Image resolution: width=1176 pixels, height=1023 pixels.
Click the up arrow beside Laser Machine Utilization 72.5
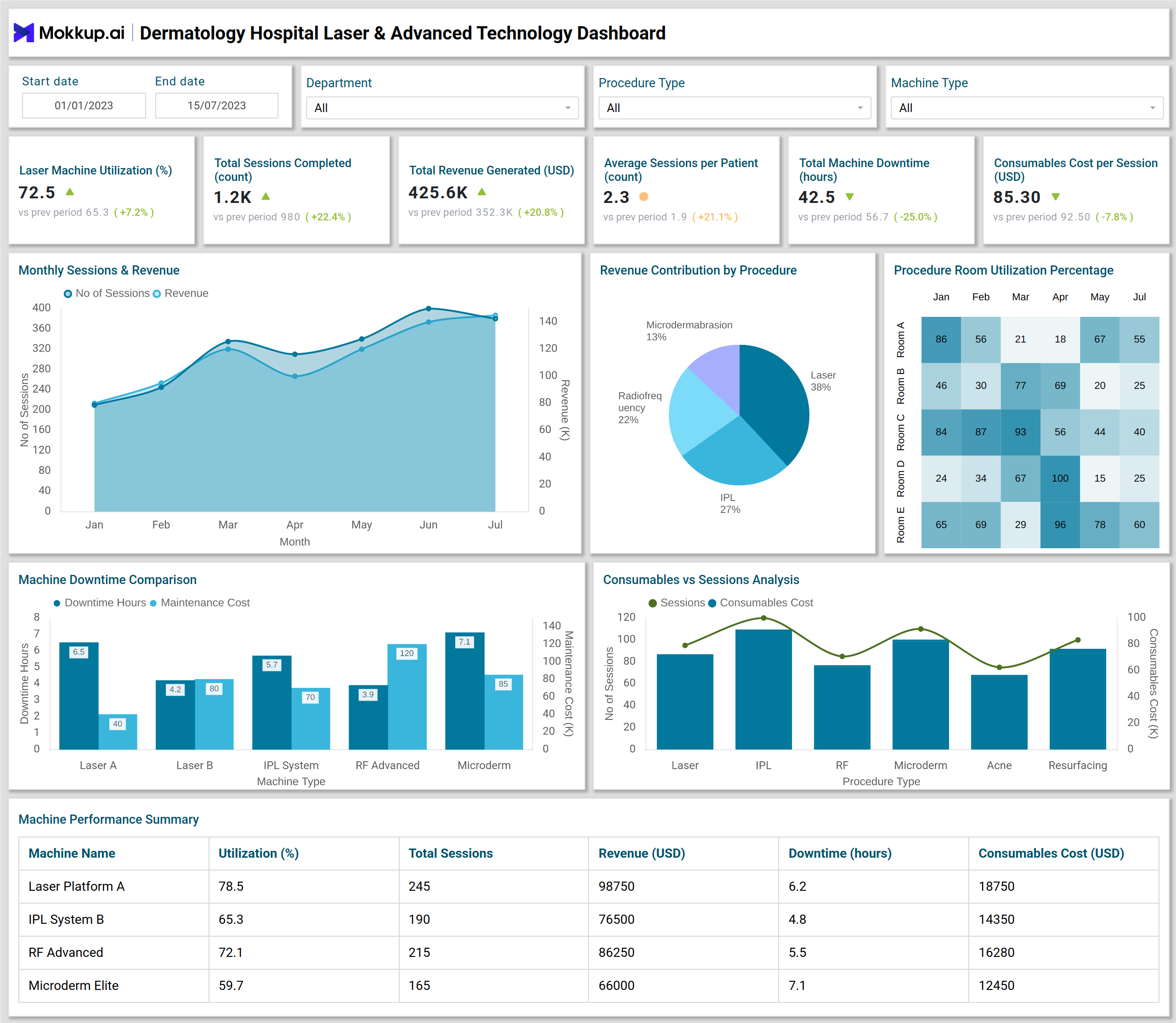pyautogui.click(x=70, y=192)
